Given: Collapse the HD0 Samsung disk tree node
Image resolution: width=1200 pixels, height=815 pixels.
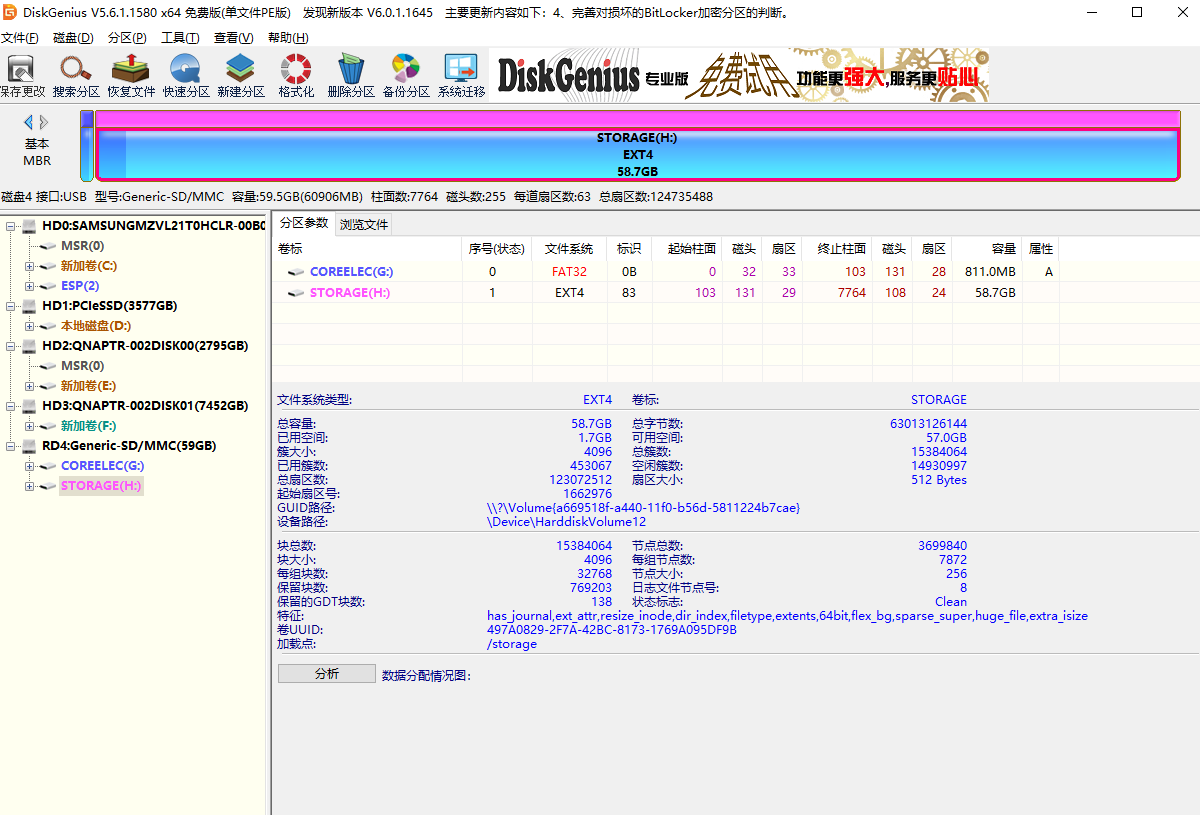Looking at the screenshot, I should (x=10, y=226).
